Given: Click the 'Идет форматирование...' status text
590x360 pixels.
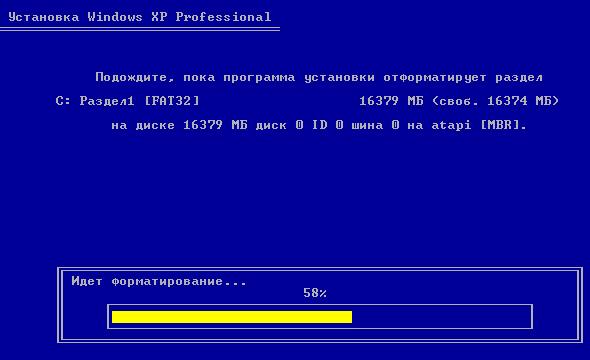Looking at the screenshot, I should pos(159,281).
